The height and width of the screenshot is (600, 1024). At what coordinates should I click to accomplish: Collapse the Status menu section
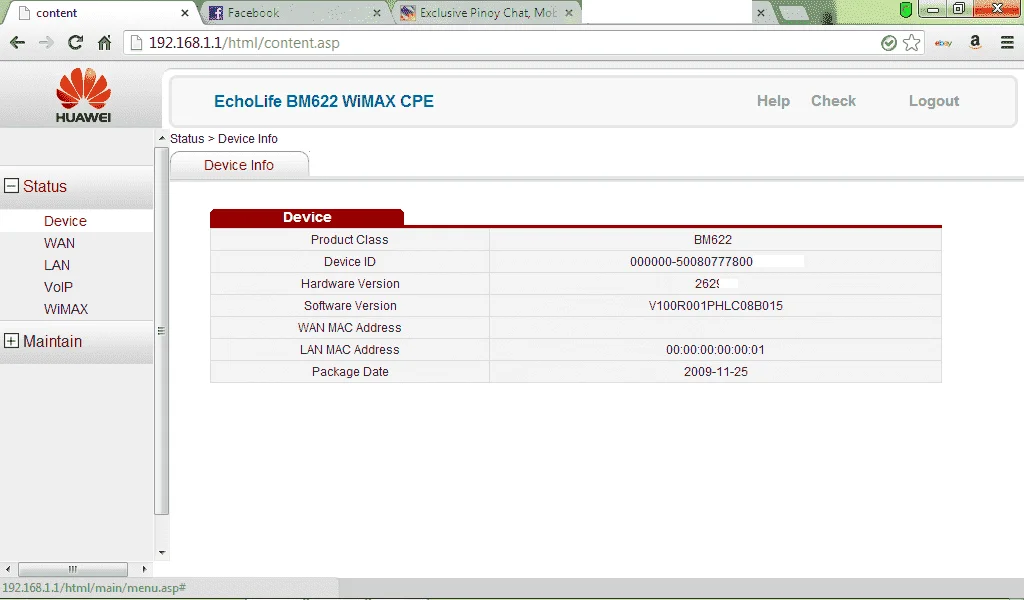coord(11,186)
